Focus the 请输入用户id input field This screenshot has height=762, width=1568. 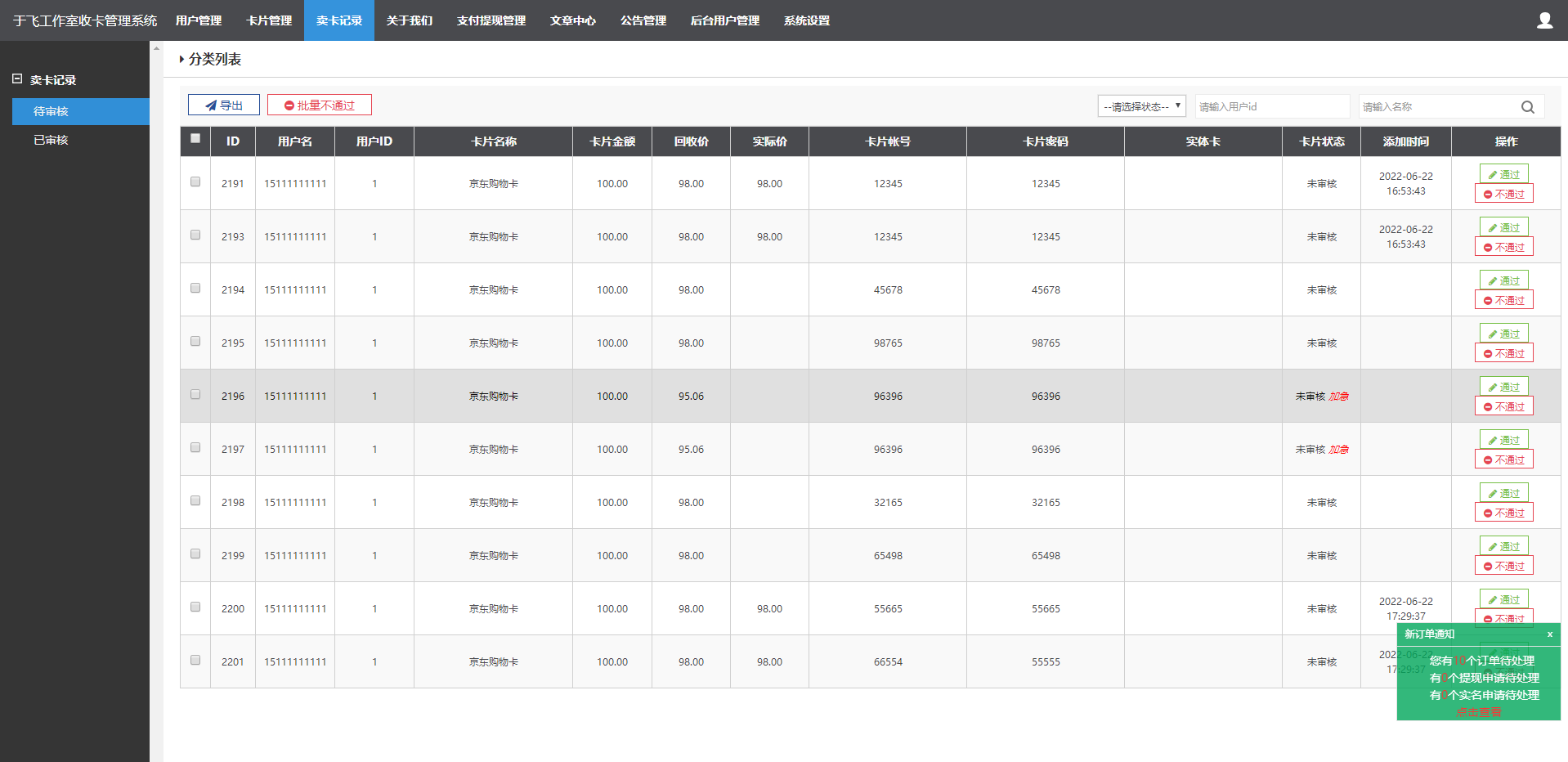1271,107
